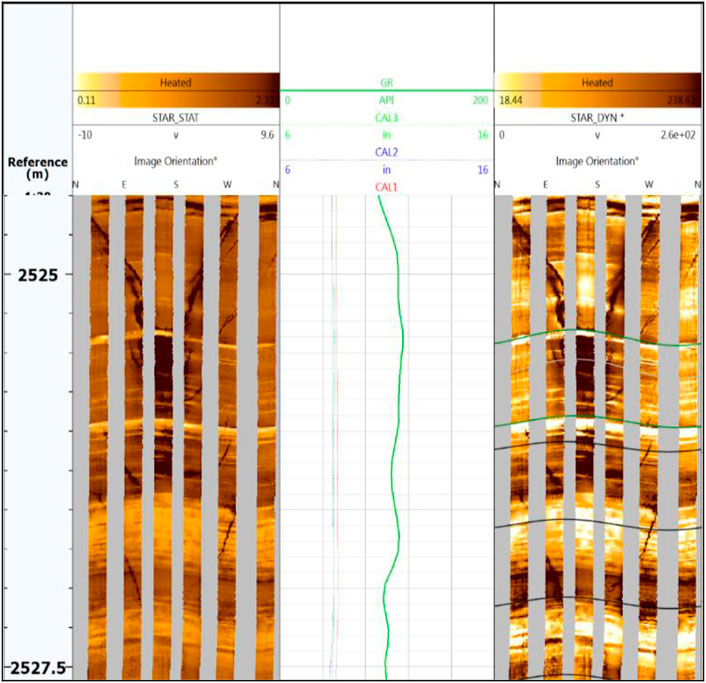Click the W orientation letter in STAR_STAT track

coord(227,185)
